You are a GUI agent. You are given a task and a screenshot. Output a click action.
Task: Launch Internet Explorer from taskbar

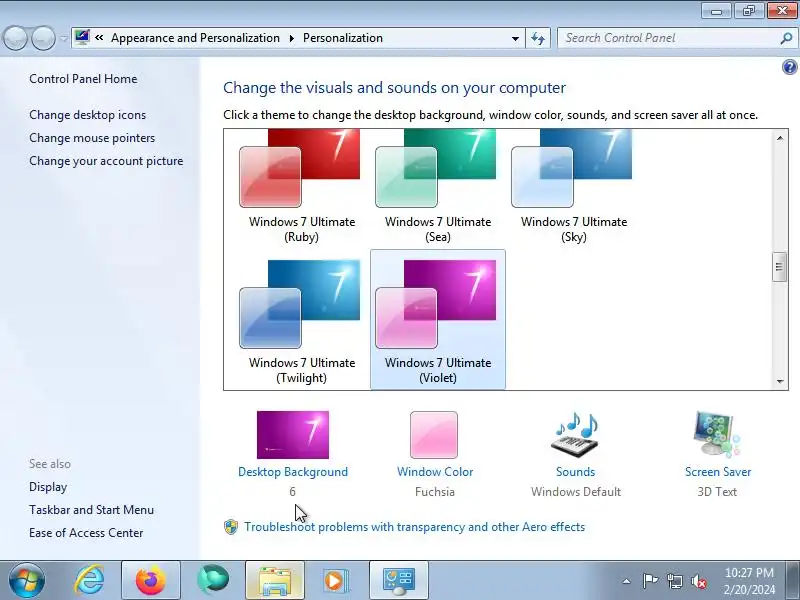click(89, 581)
